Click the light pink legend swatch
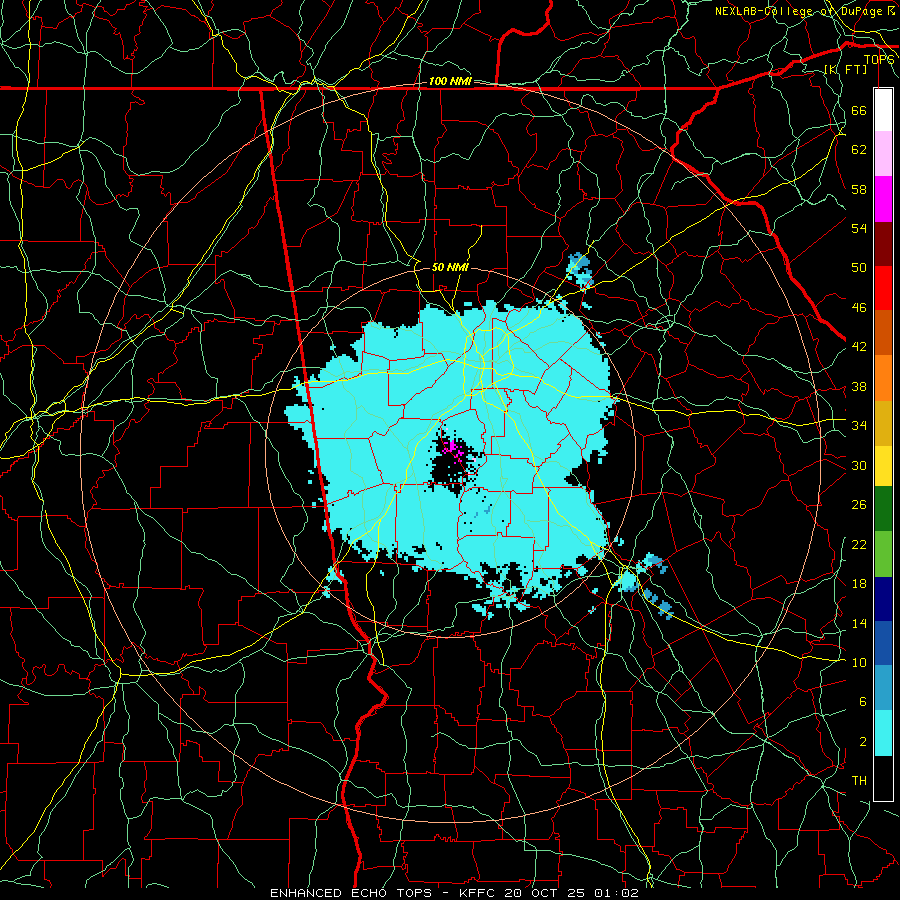The width and height of the screenshot is (900, 900). point(883,154)
